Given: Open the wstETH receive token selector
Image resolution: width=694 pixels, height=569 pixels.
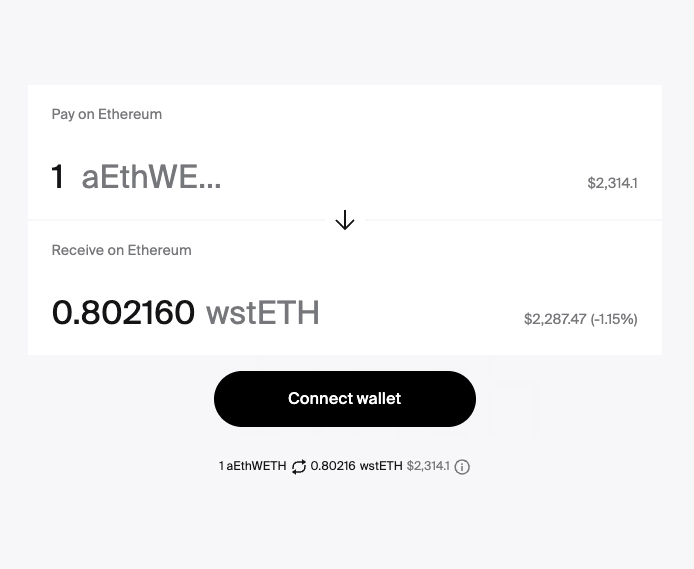Looking at the screenshot, I should tap(262, 313).
